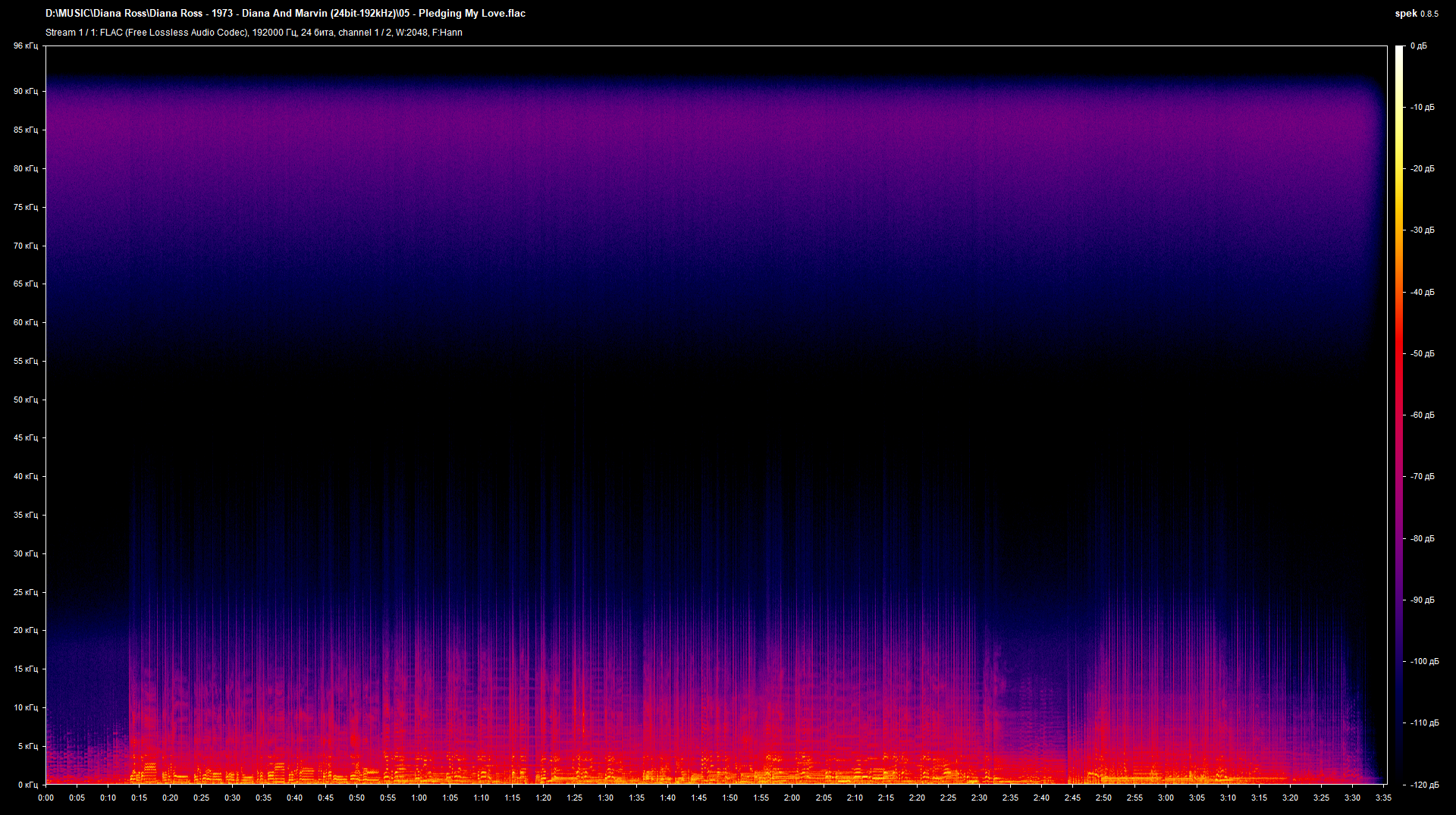Click the file path title text
This screenshot has width=1456, height=815.
click(285, 14)
